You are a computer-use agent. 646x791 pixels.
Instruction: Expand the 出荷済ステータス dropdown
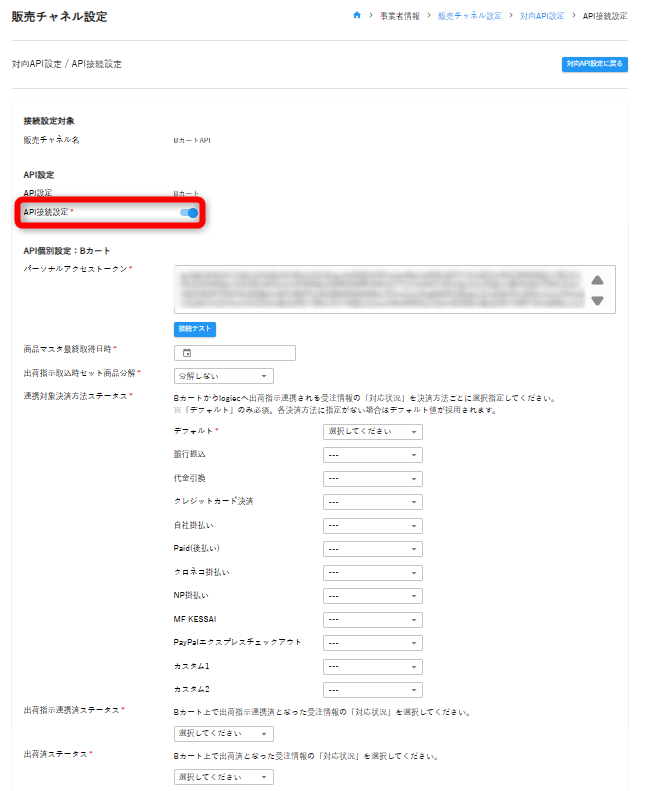[x=223, y=777]
